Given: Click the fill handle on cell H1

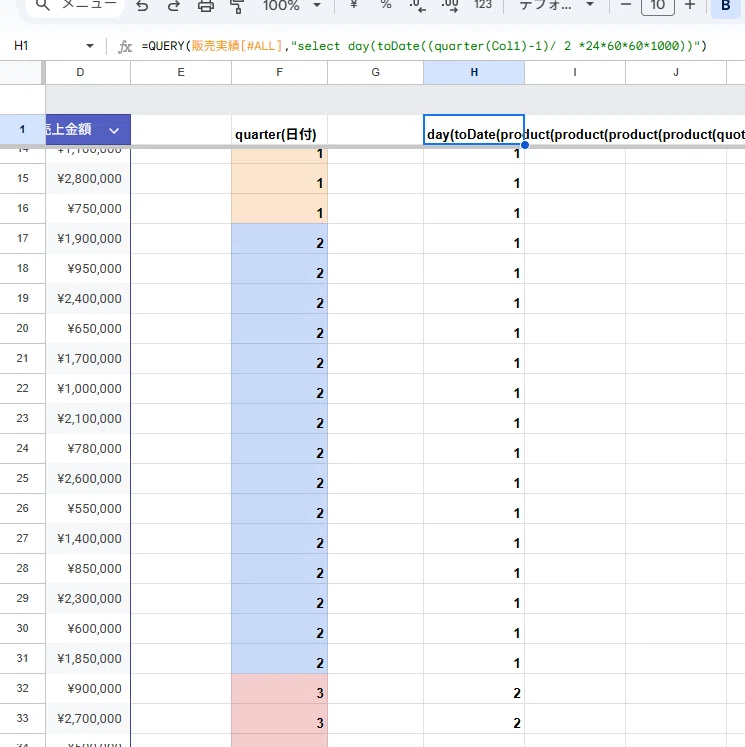Looking at the screenshot, I should coord(524,145).
